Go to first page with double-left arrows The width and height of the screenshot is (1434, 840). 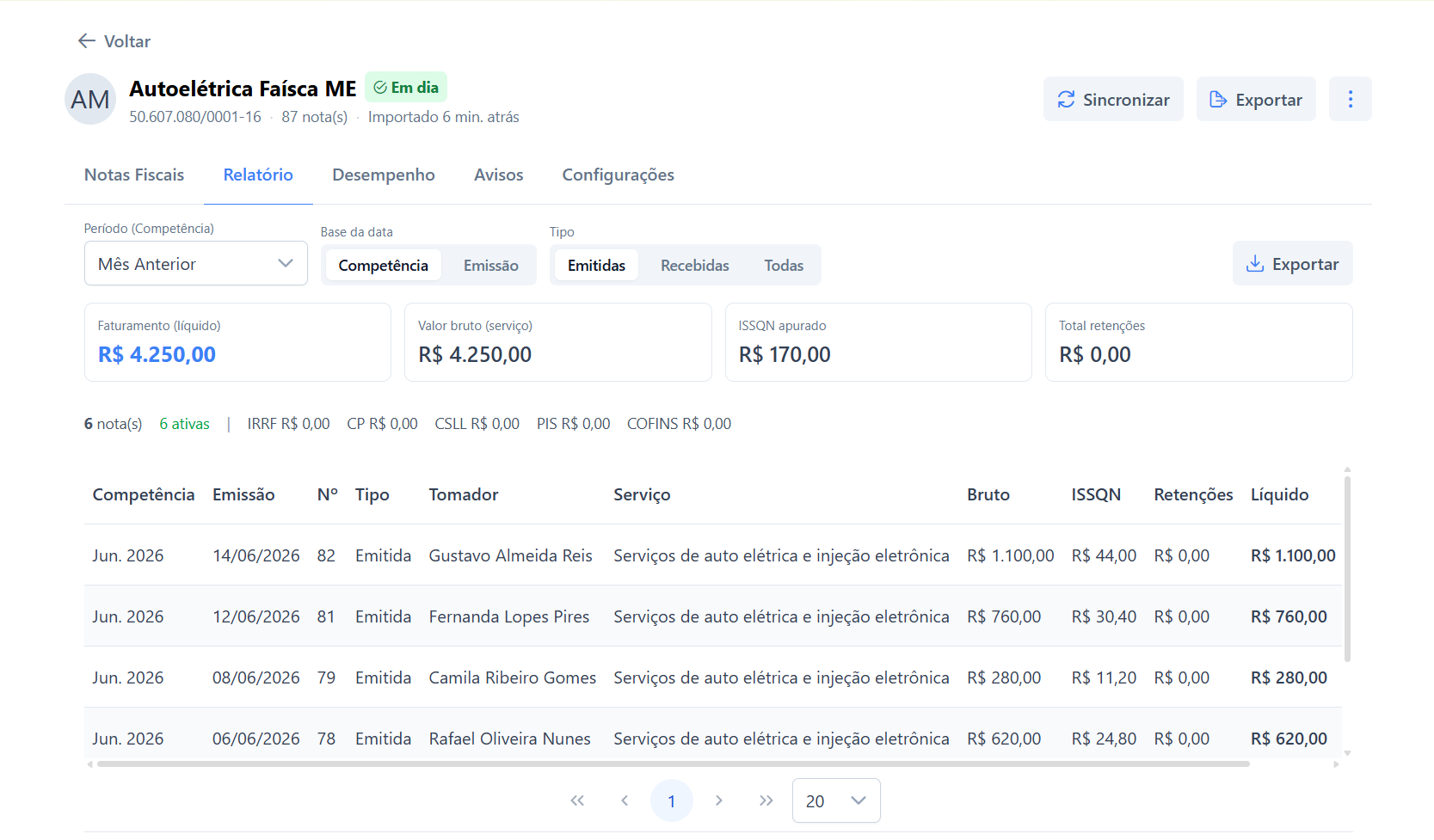click(x=577, y=800)
